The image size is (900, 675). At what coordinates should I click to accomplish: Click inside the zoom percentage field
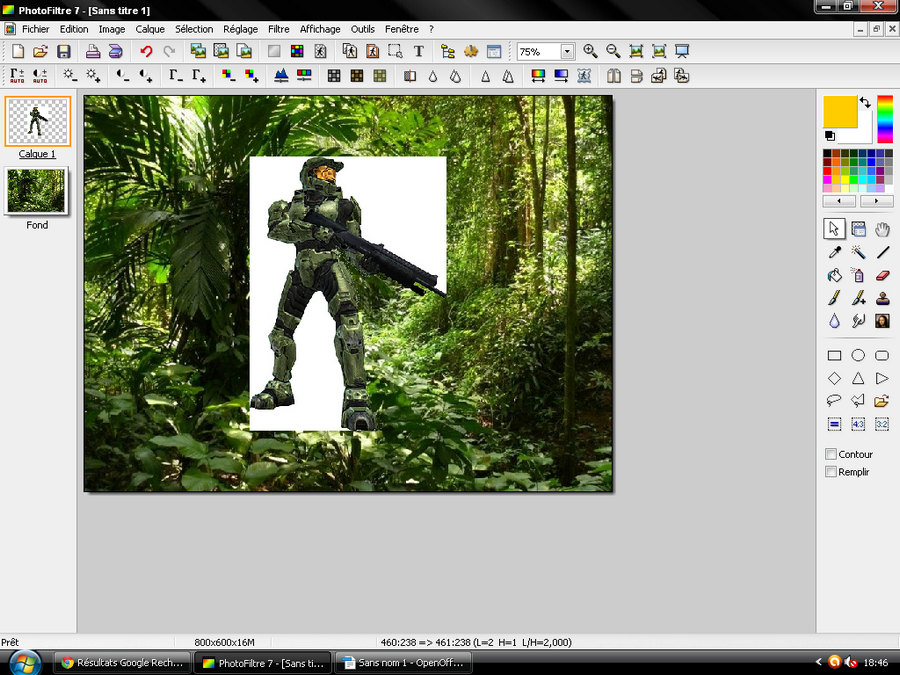pyautogui.click(x=538, y=52)
